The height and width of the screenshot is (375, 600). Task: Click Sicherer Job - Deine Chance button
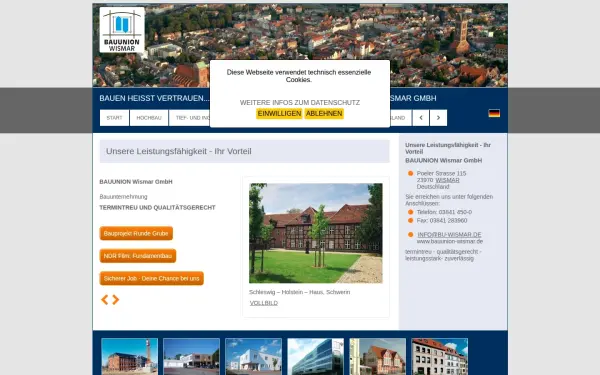[x=152, y=279]
